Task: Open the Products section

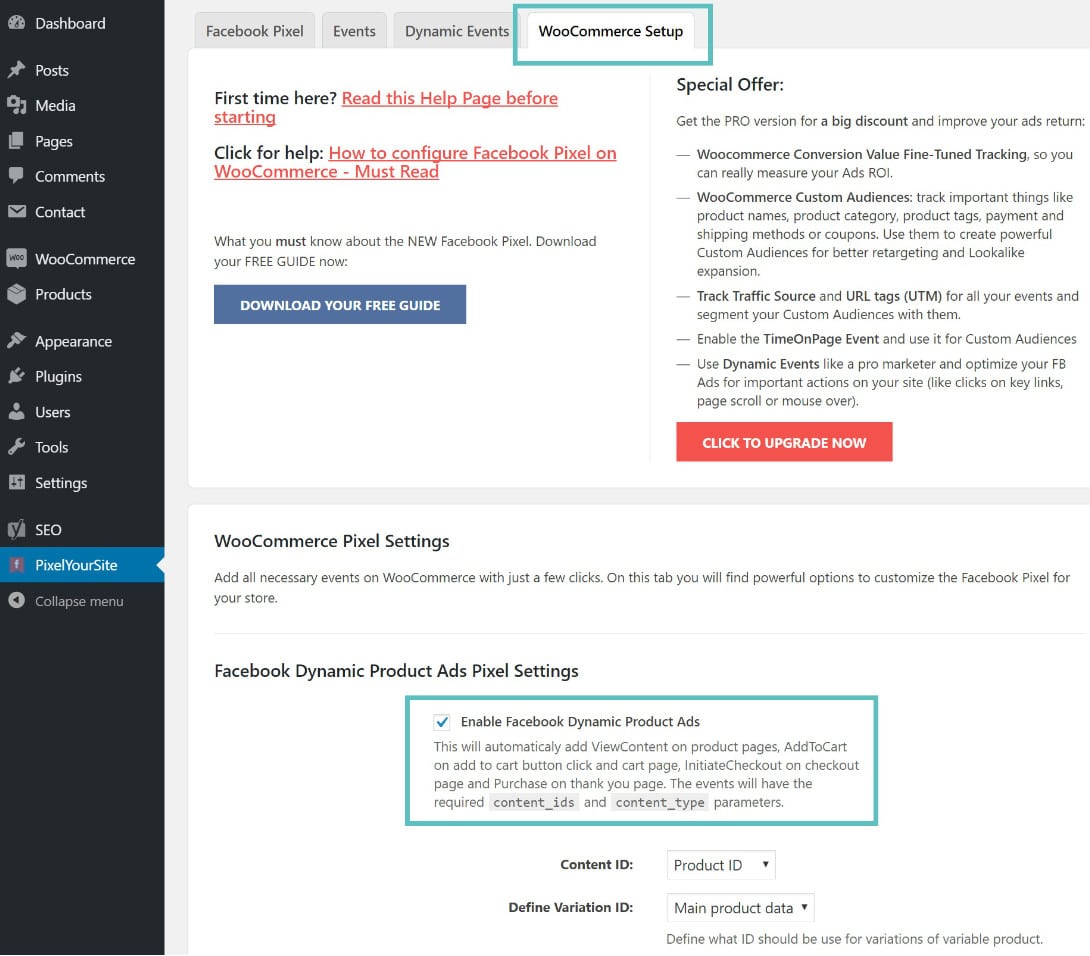Action: click(x=62, y=294)
